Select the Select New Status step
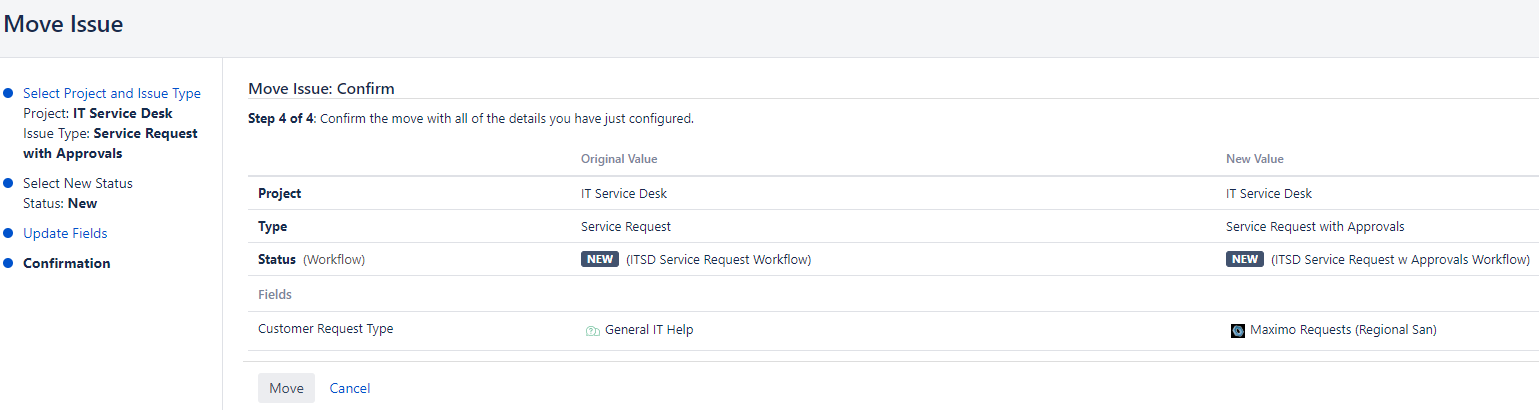The height and width of the screenshot is (410, 1539). point(78,184)
